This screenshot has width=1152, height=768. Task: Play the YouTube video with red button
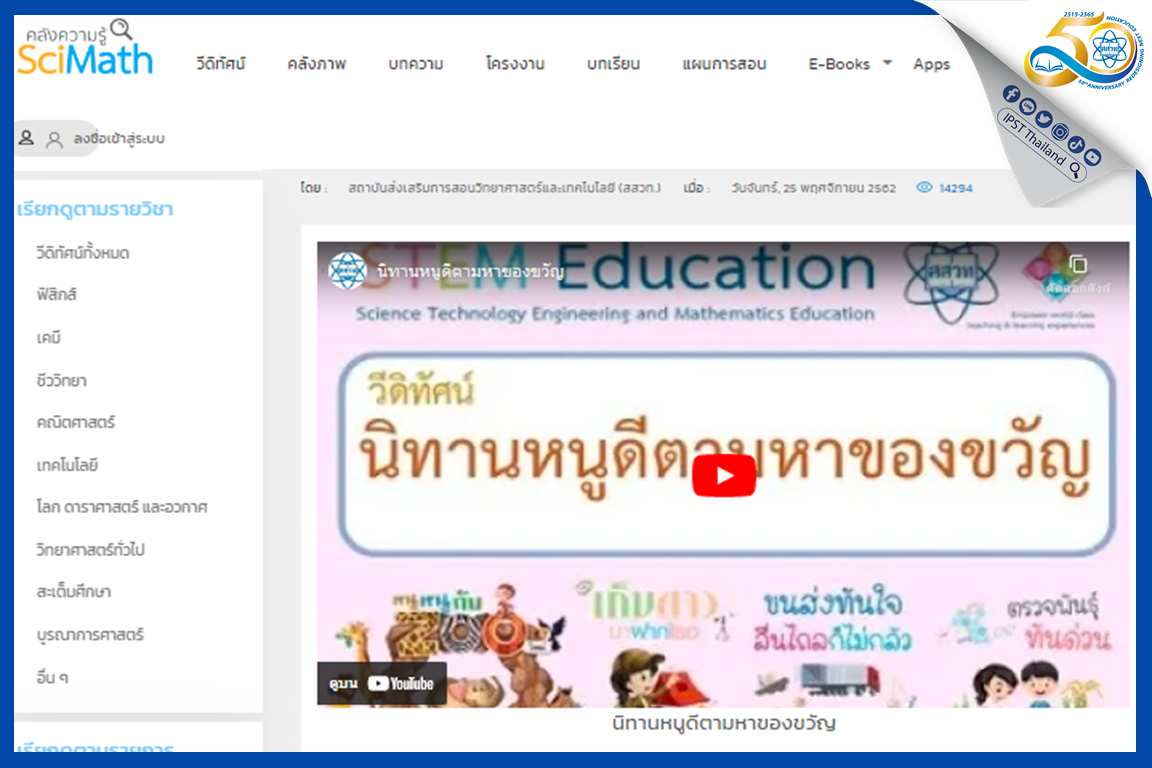click(724, 475)
